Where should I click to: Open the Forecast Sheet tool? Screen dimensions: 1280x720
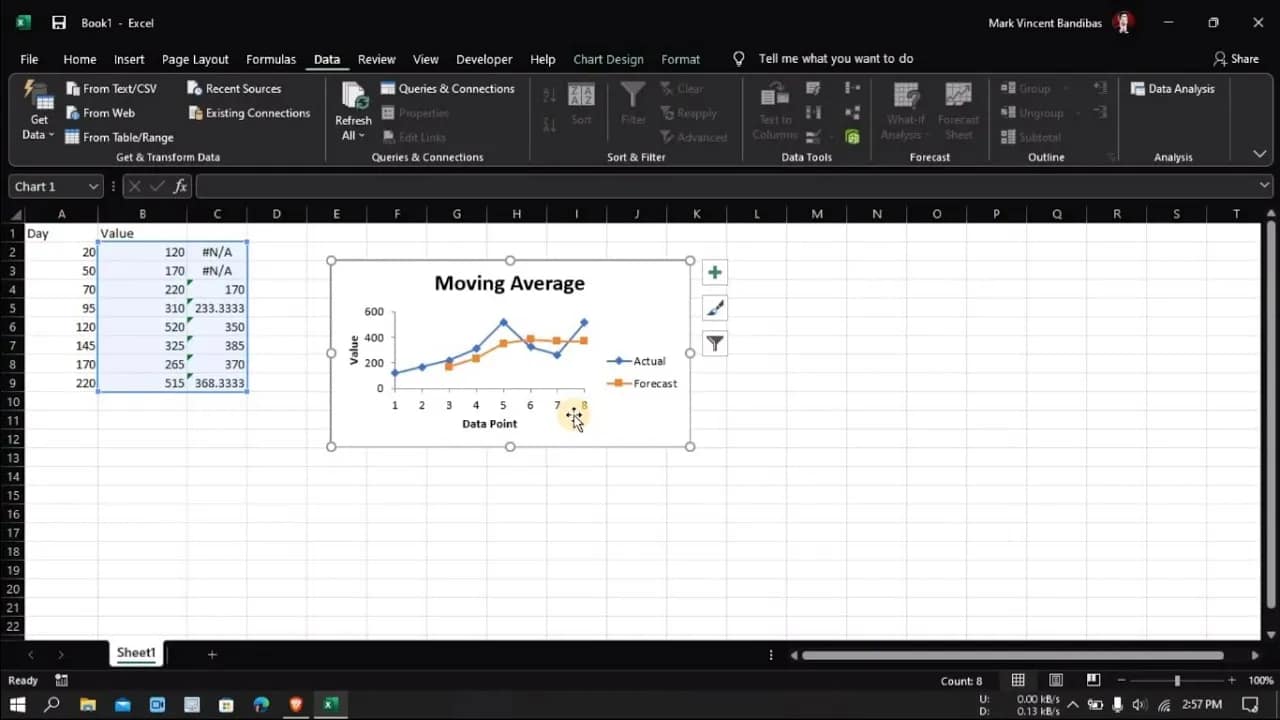pos(959,110)
